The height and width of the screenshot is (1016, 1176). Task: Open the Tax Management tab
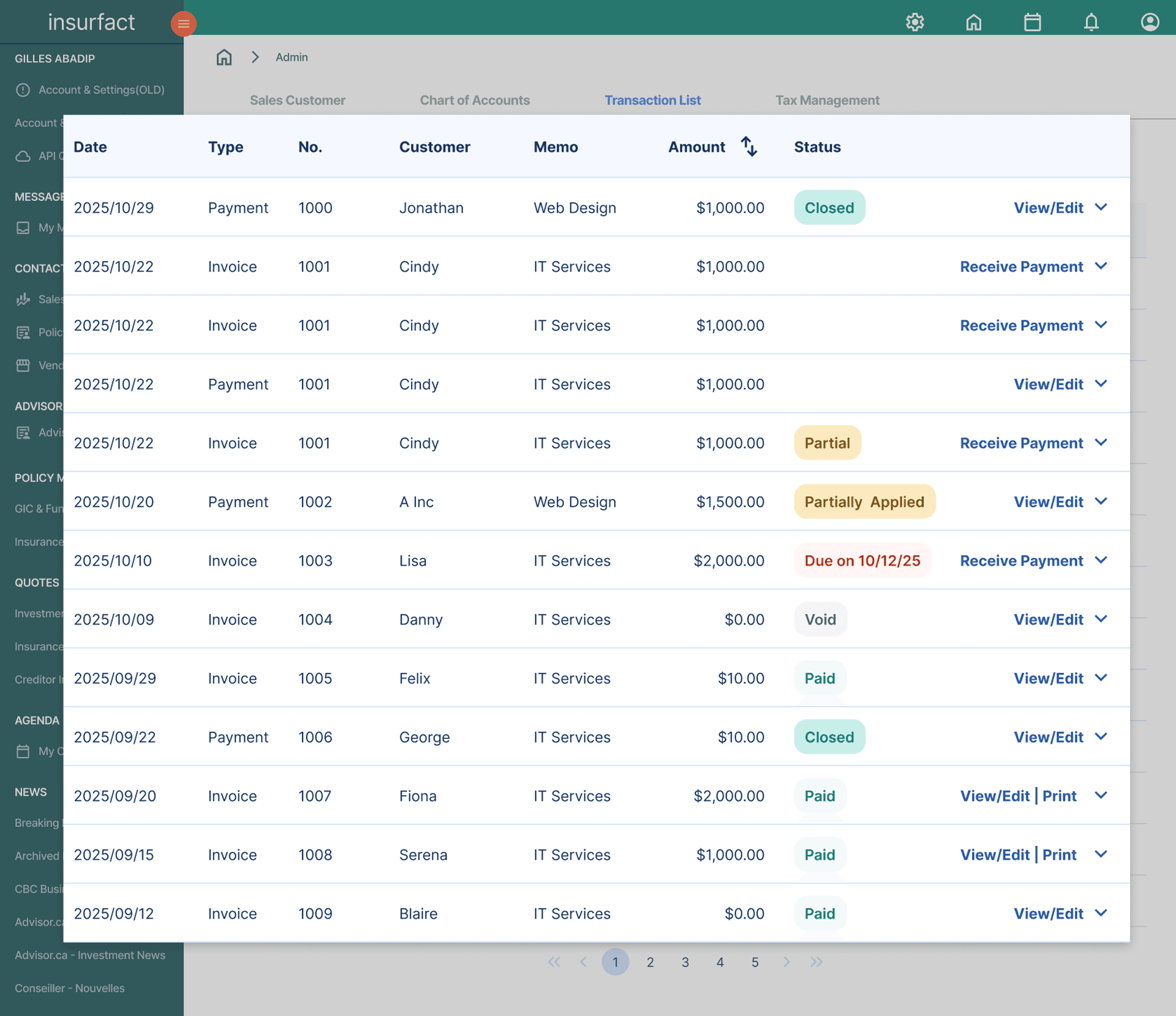pos(827,100)
